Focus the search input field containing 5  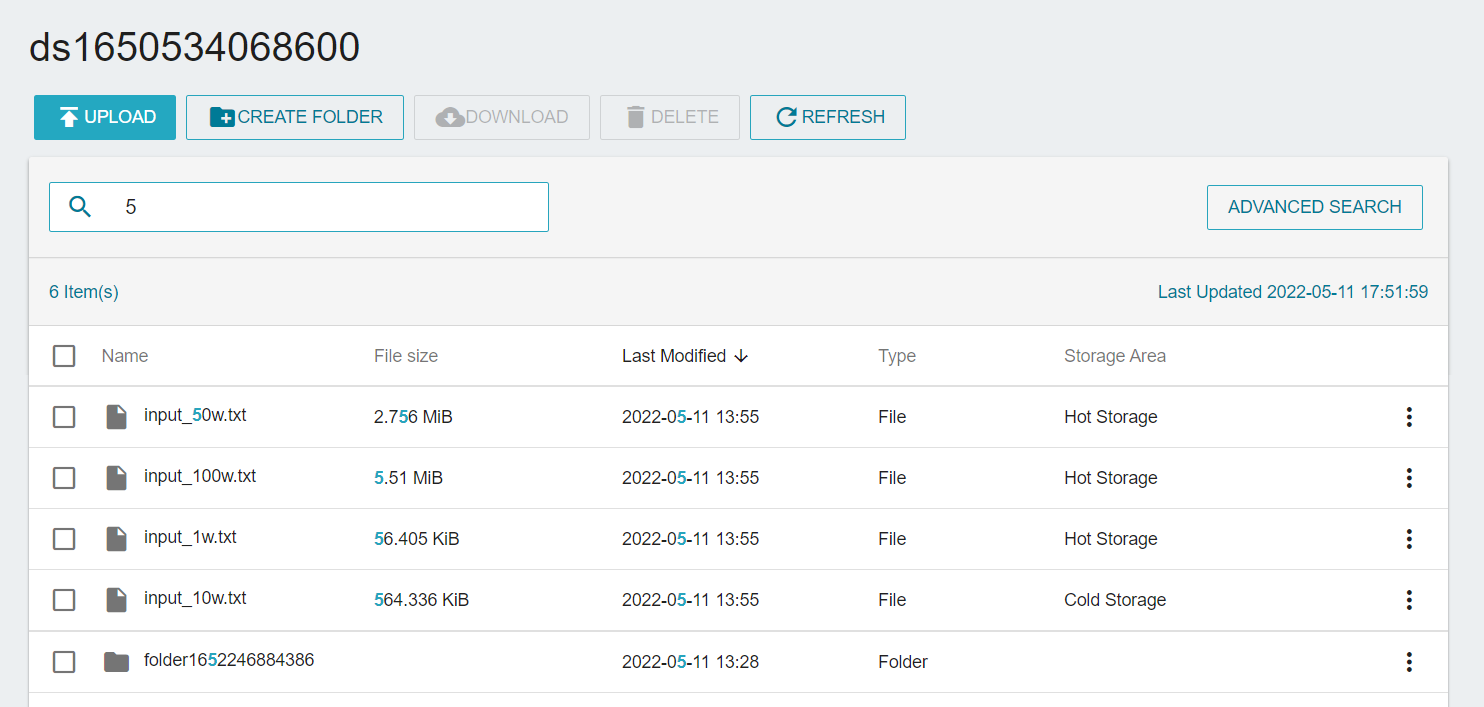330,207
